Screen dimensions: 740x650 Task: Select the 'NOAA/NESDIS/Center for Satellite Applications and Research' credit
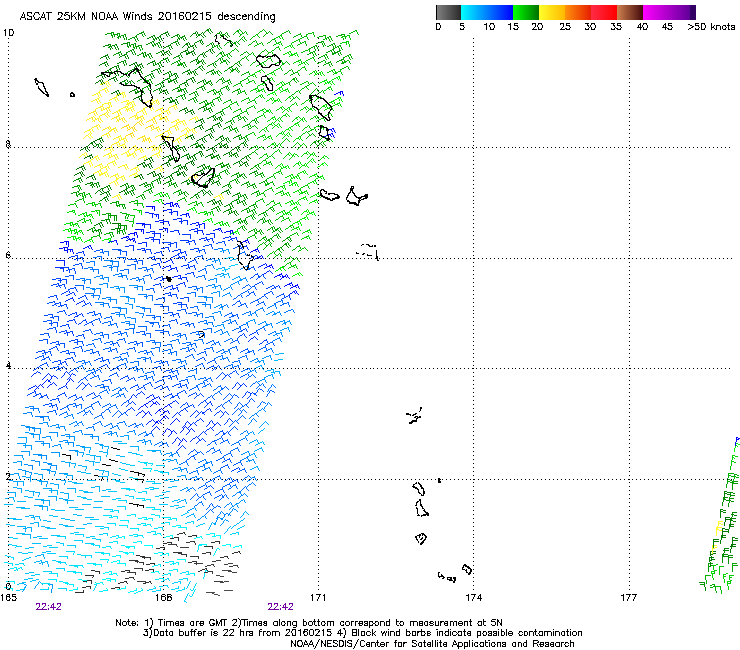coord(432,644)
